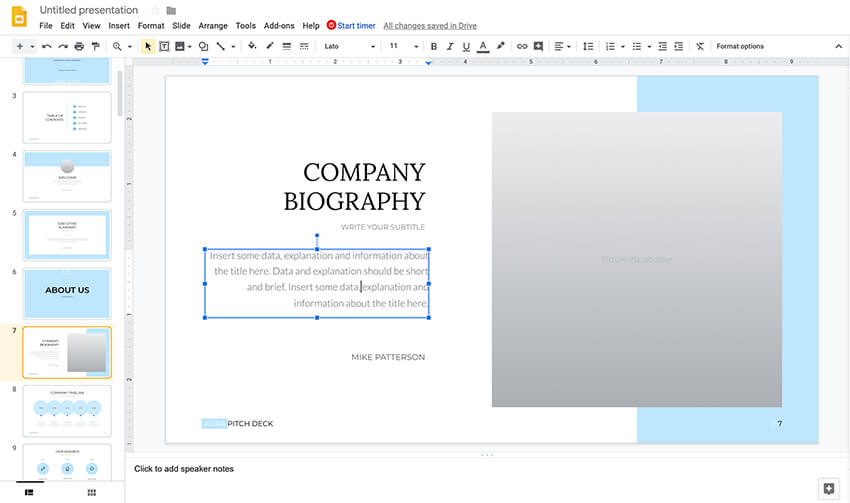Image resolution: width=850 pixels, height=503 pixels.
Task: Click the Format options button
Action: (x=740, y=46)
